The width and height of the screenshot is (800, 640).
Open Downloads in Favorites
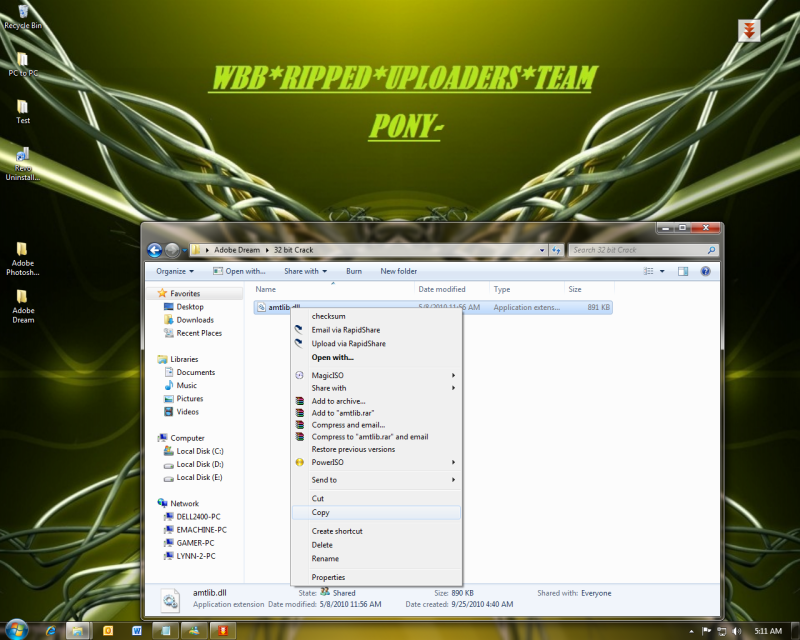[x=195, y=320]
